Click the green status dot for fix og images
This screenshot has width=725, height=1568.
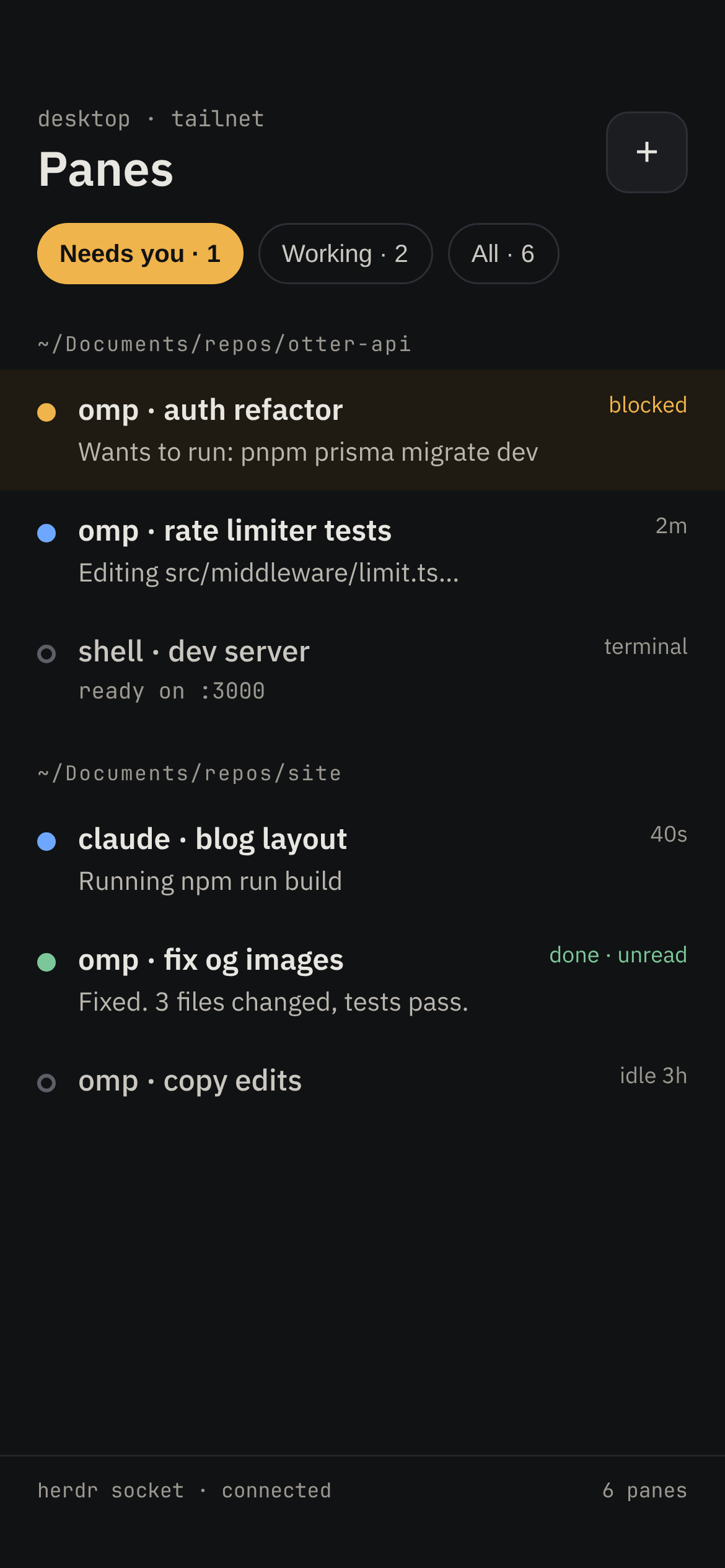(x=46, y=962)
